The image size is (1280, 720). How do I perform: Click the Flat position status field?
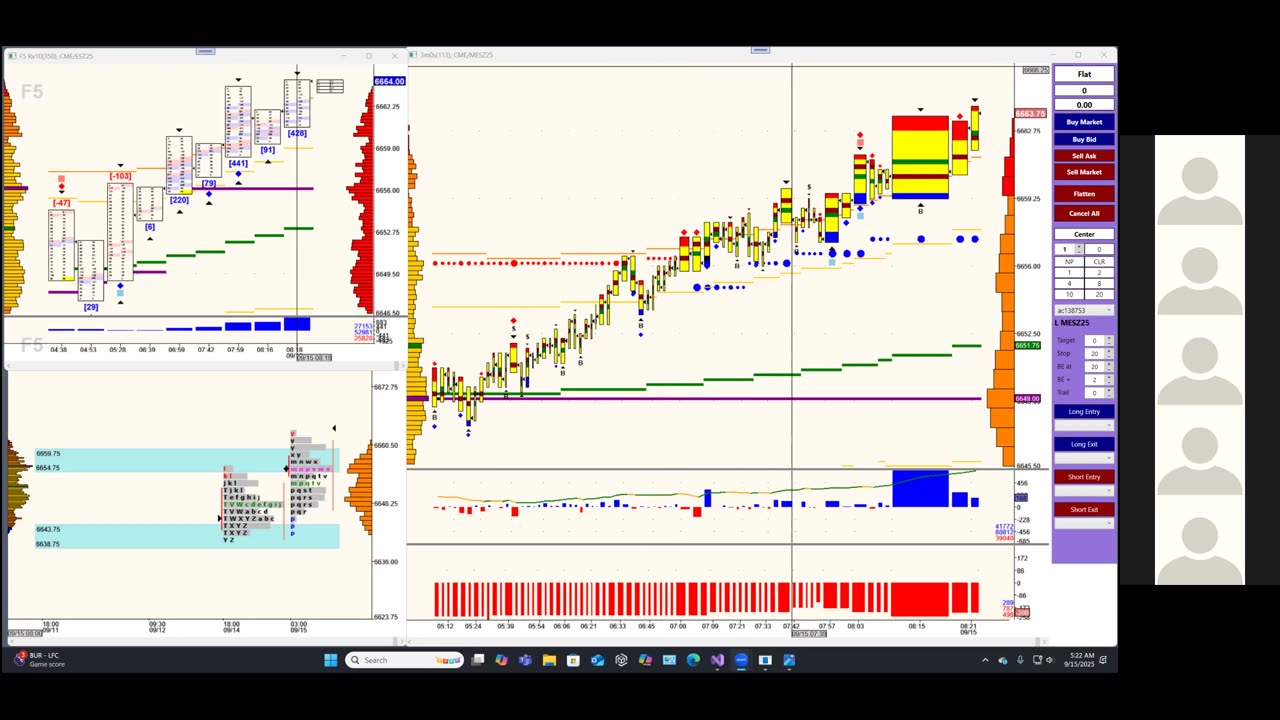[x=1084, y=74]
